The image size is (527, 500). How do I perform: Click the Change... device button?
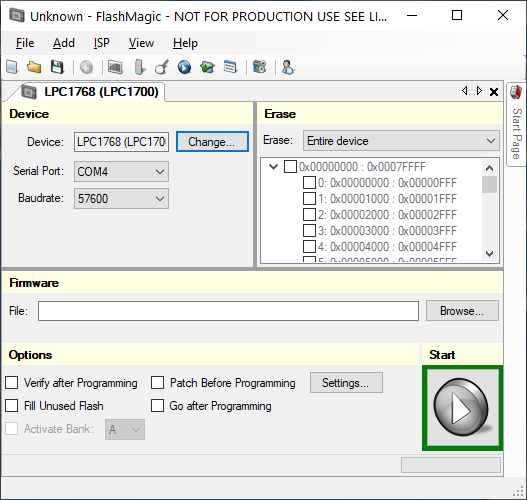click(212, 141)
